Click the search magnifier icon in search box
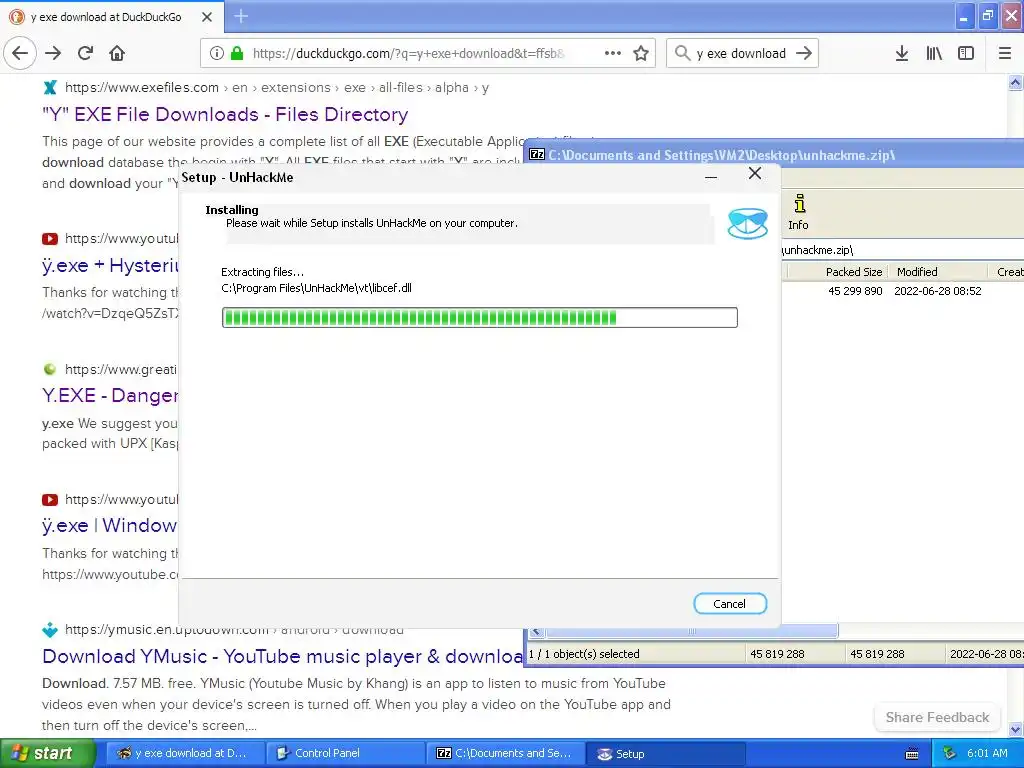 tap(682, 53)
